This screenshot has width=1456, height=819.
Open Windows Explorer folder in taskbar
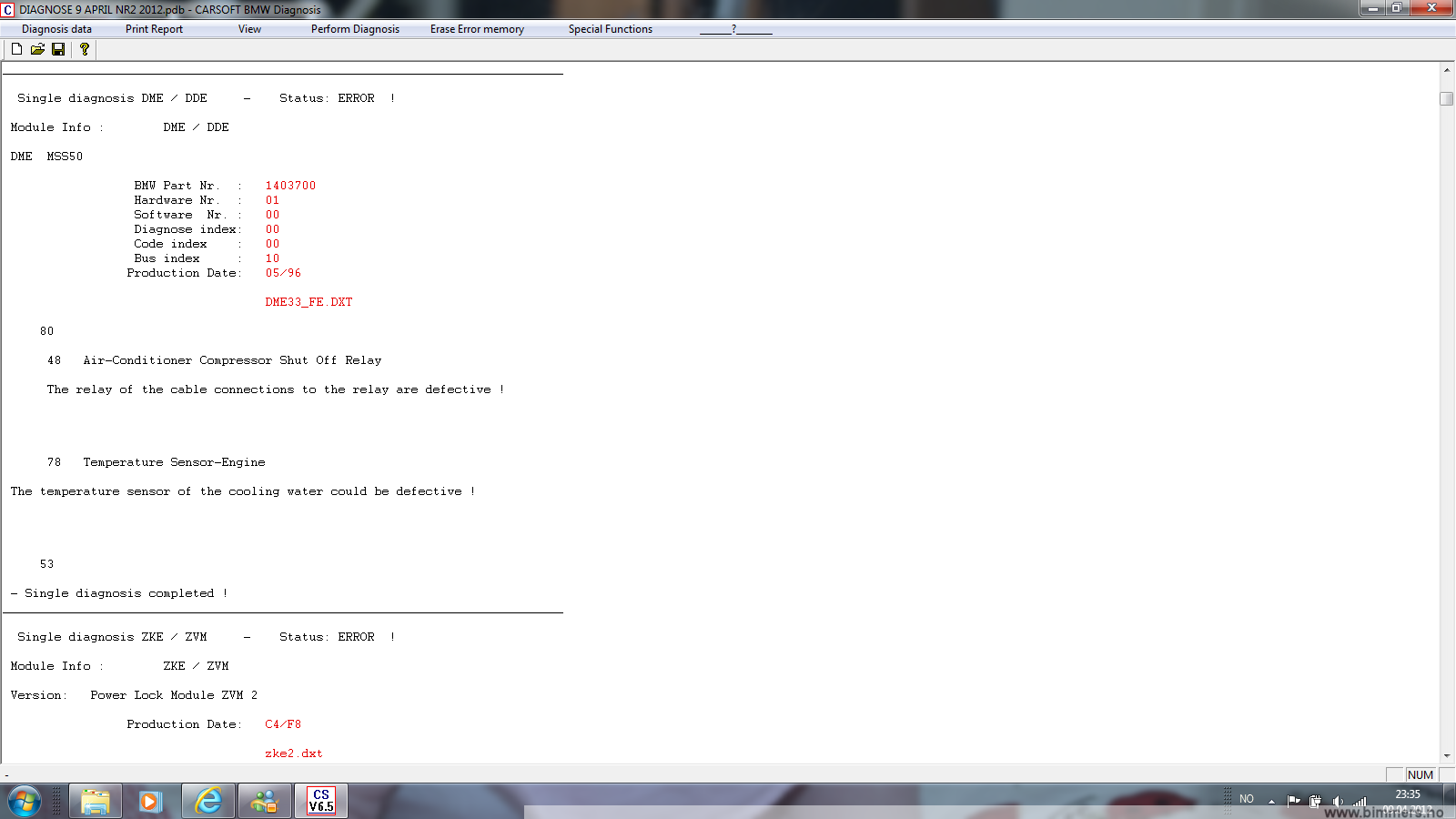96,801
